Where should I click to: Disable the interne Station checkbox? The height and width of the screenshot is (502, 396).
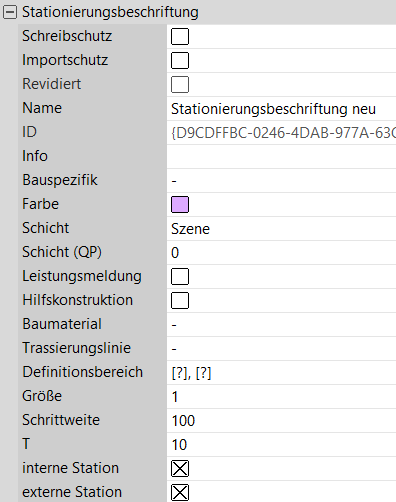tap(180, 468)
